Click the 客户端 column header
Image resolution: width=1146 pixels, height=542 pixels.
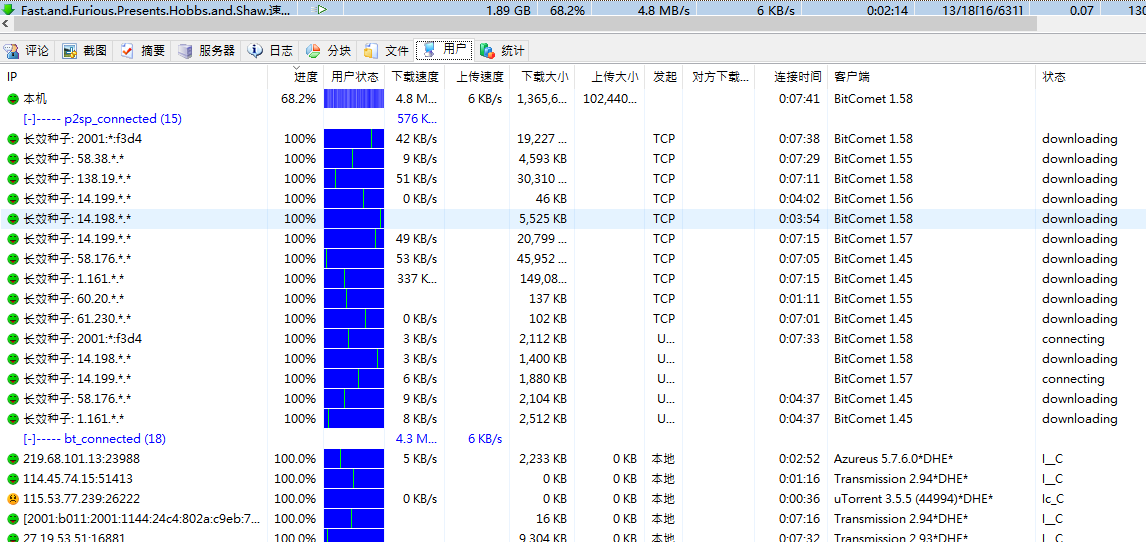click(852, 77)
